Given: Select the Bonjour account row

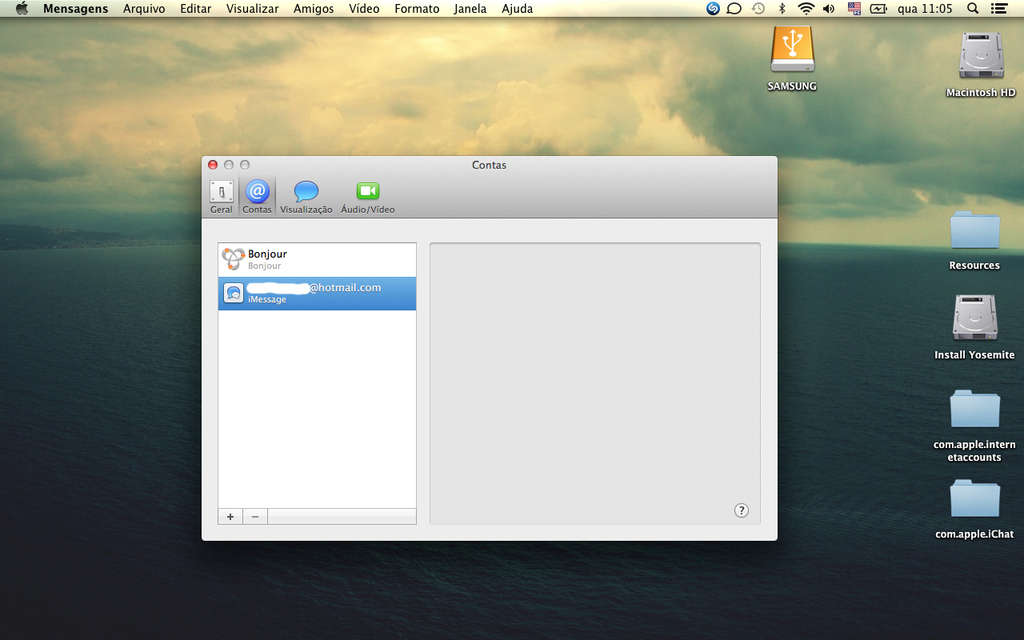Looking at the screenshot, I should click(317, 259).
